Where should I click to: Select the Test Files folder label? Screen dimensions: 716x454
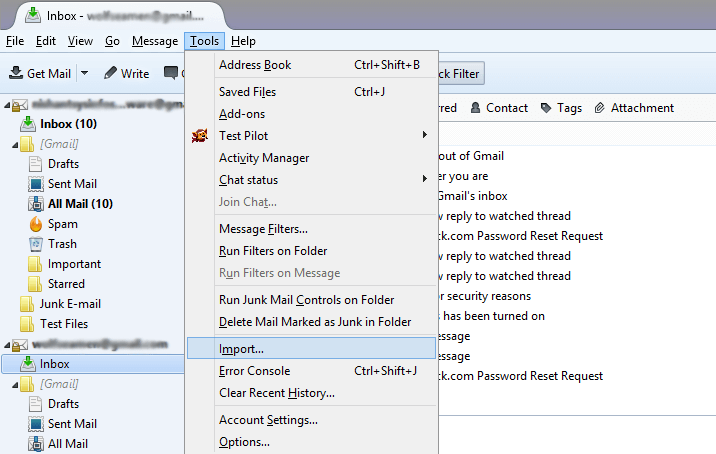[64, 324]
